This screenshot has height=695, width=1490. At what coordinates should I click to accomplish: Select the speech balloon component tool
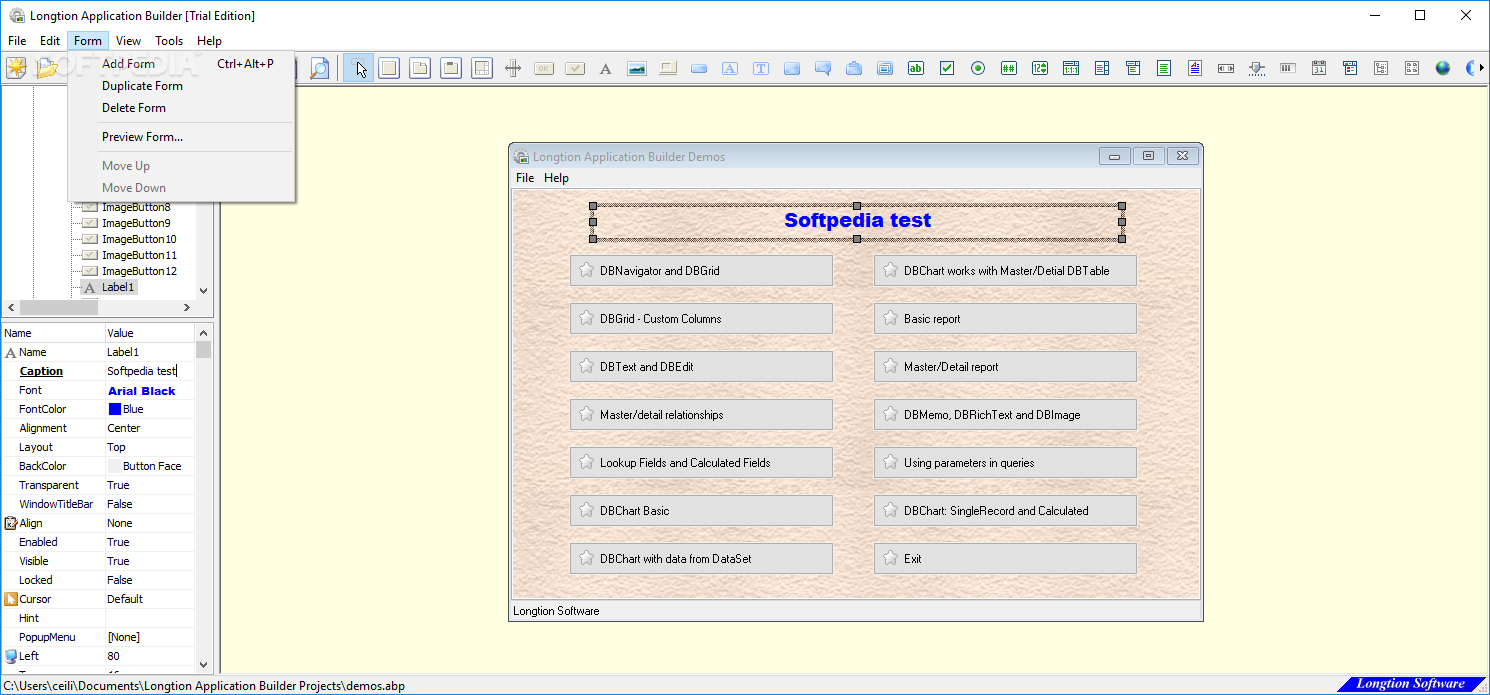pyautogui.click(x=823, y=68)
